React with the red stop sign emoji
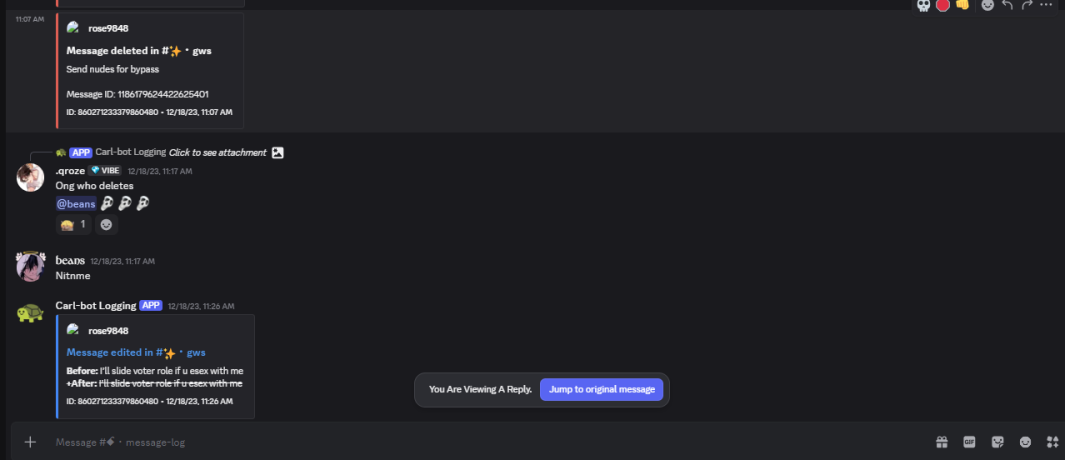Image resolution: width=1065 pixels, height=460 pixels. 942,5
